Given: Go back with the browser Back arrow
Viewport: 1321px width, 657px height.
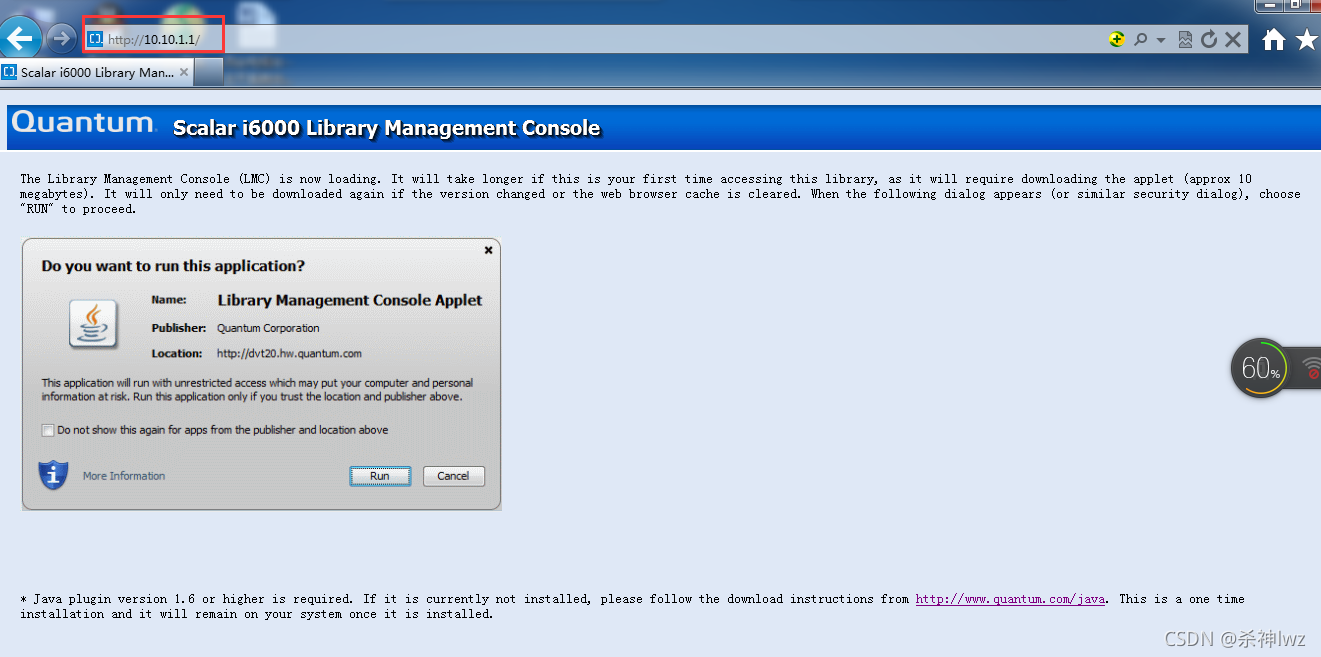Looking at the screenshot, I should [x=20, y=39].
